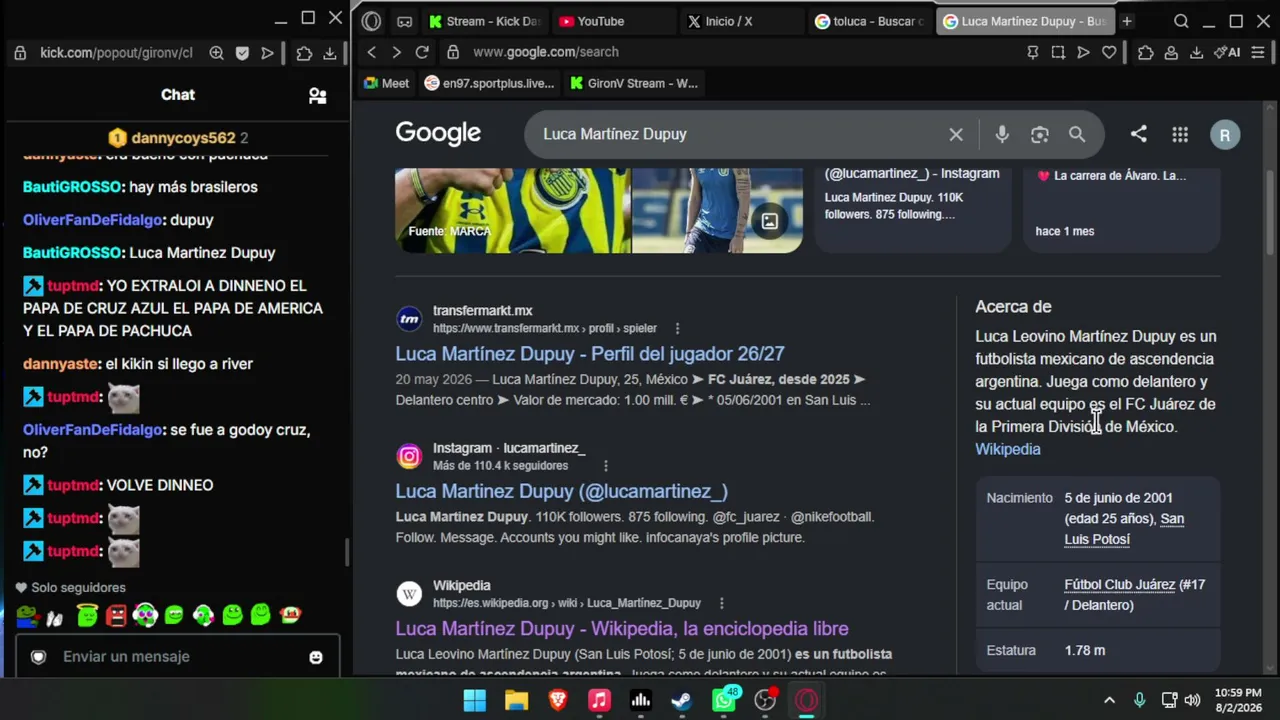Viewport: 1280px width, 720px height.
Task: Open downloads in the Kick popout window
Action: pyautogui.click(x=329, y=53)
